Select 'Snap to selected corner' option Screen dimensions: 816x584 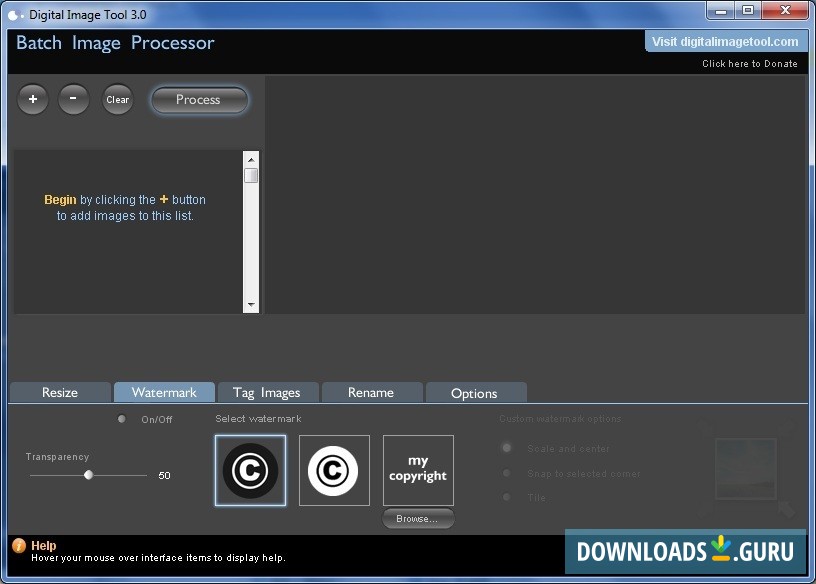(x=506, y=473)
